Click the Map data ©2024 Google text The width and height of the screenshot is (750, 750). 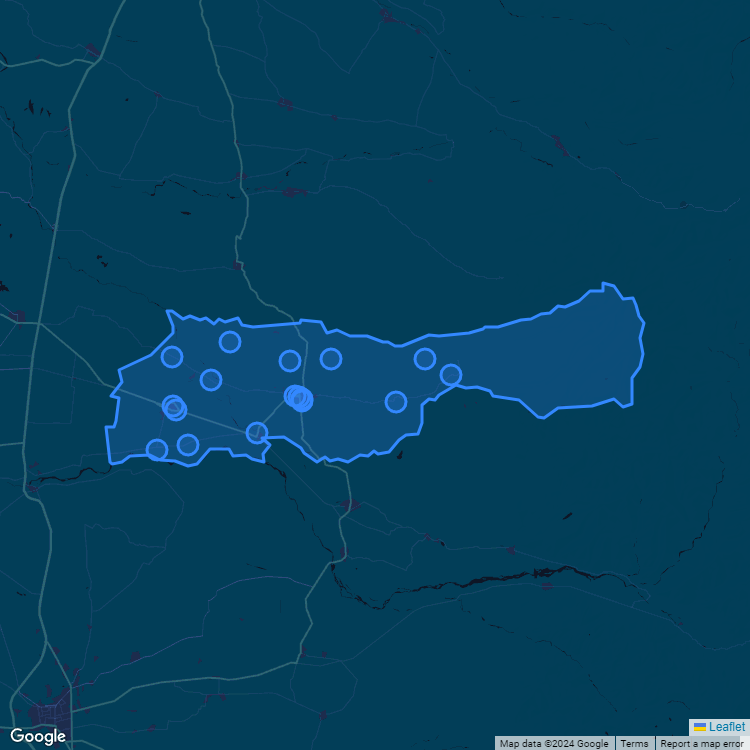point(554,743)
